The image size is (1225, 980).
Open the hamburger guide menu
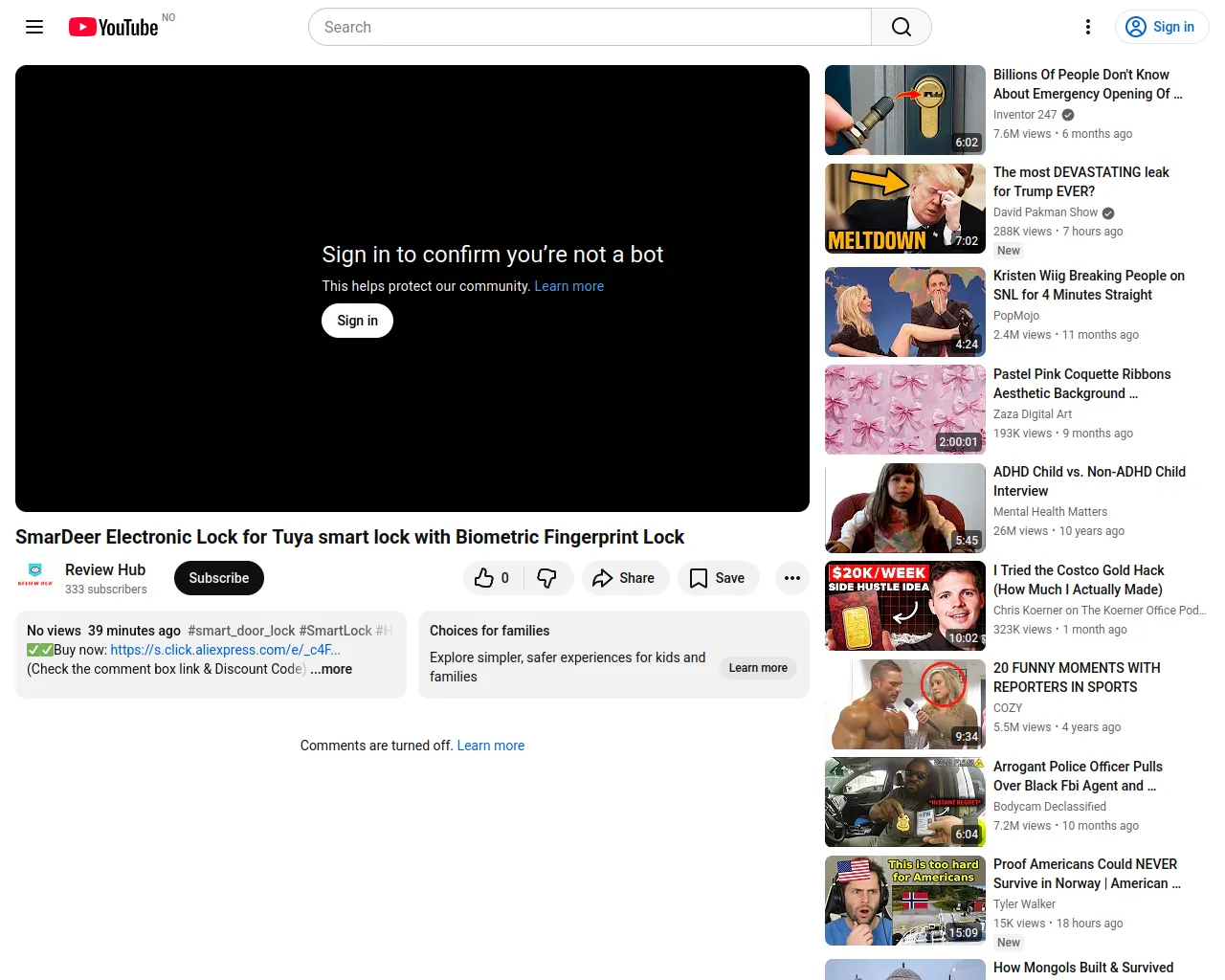pyautogui.click(x=34, y=27)
